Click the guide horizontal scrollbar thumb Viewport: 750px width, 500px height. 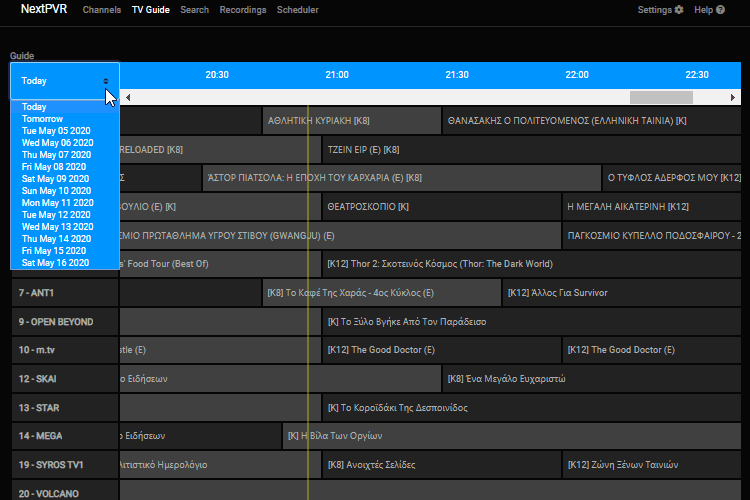(x=661, y=98)
